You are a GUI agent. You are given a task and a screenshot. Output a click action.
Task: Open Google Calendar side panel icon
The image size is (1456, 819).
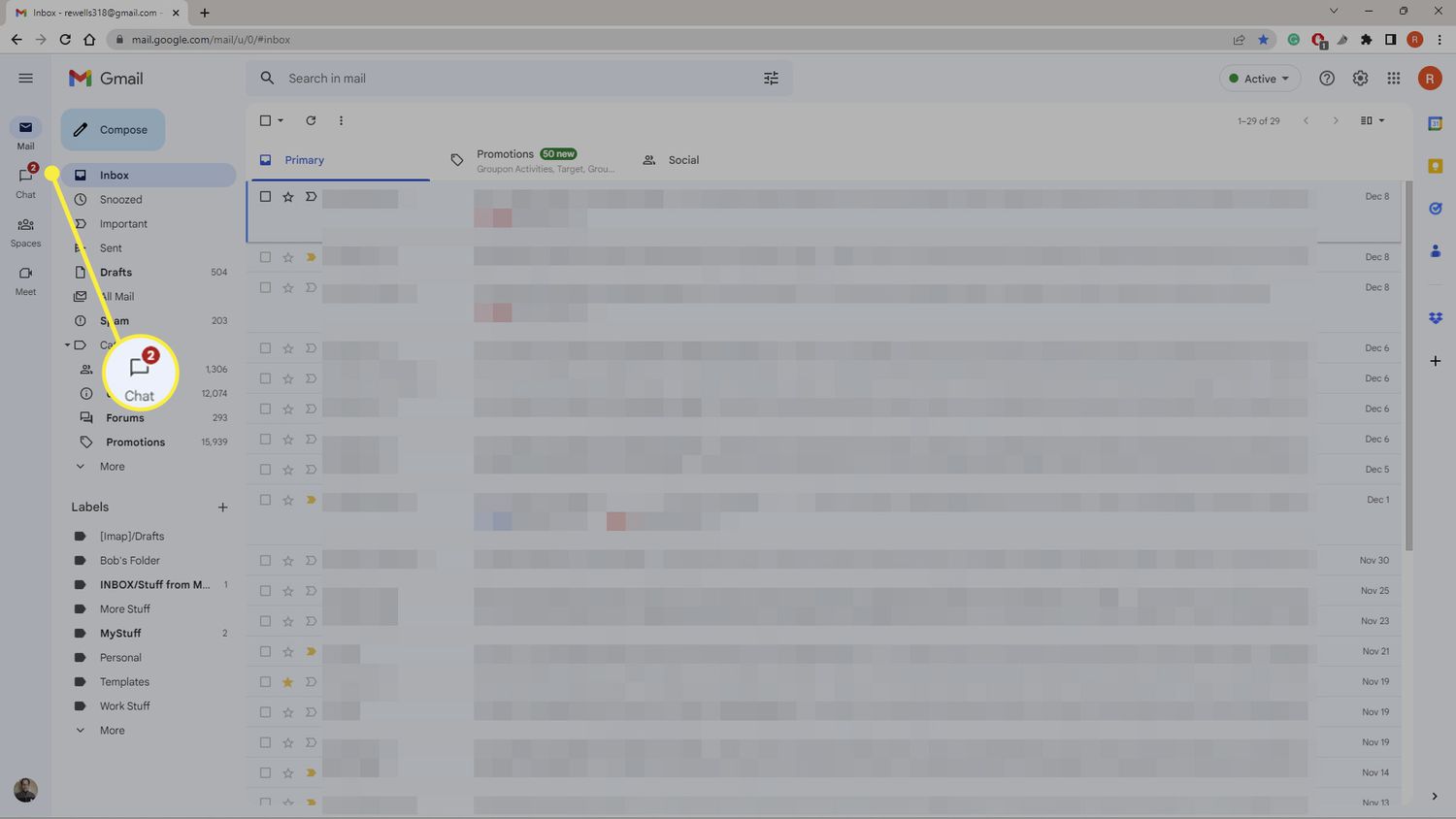pyautogui.click(x=1435, y=123)
